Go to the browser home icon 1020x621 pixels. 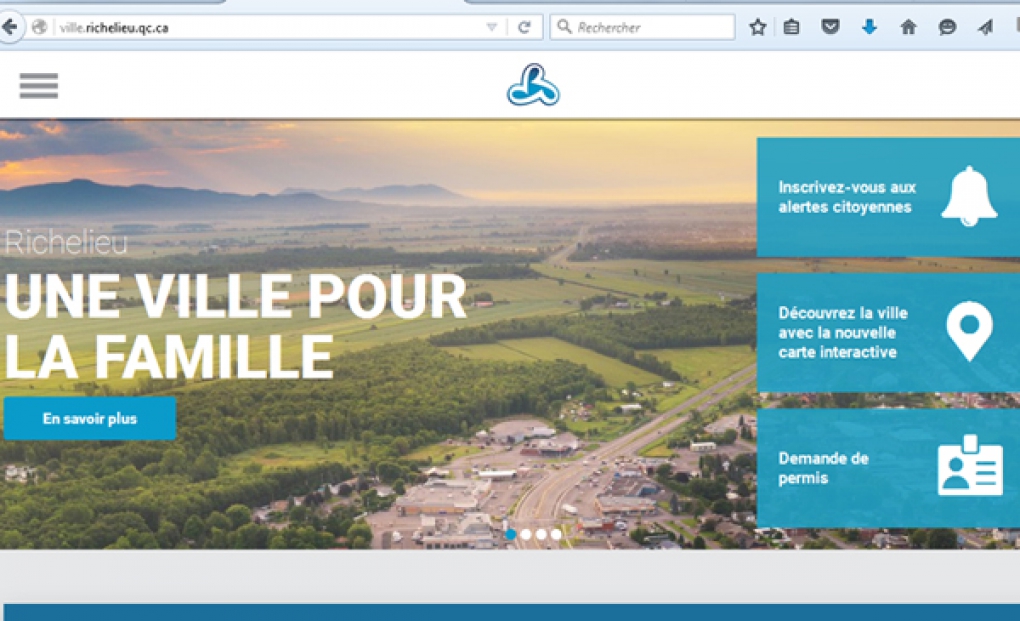(908, 27)
